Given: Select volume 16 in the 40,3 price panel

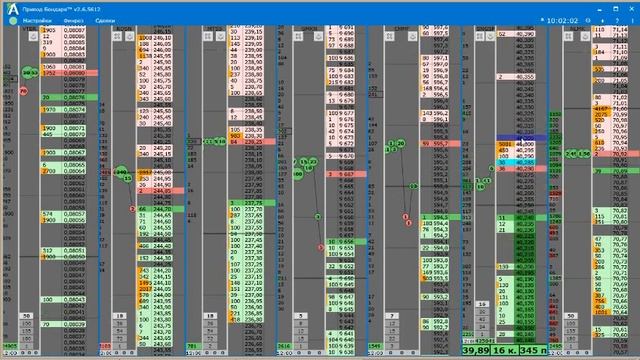Looking at the screenshot, I should click(482, 304).
